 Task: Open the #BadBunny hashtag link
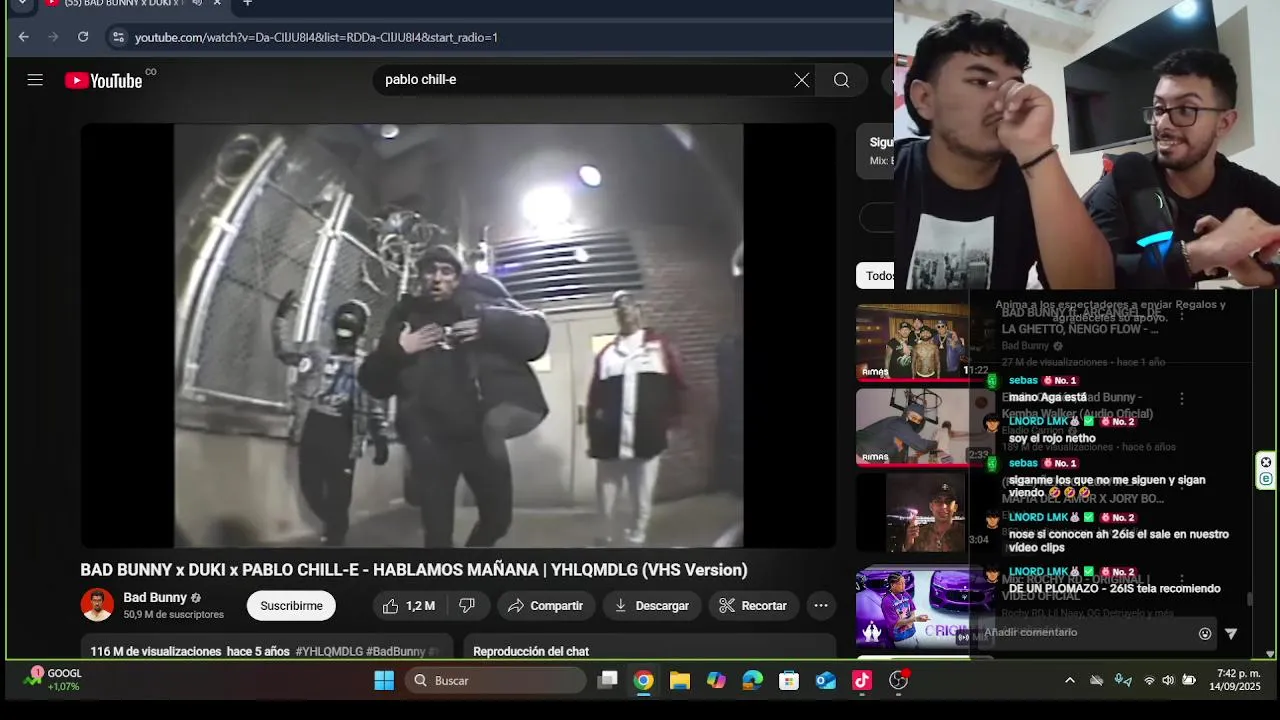tap(396, 652)
